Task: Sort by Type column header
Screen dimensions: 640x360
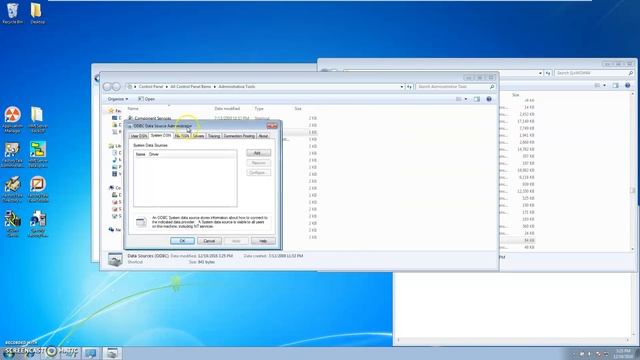Action: pos(259,109)
